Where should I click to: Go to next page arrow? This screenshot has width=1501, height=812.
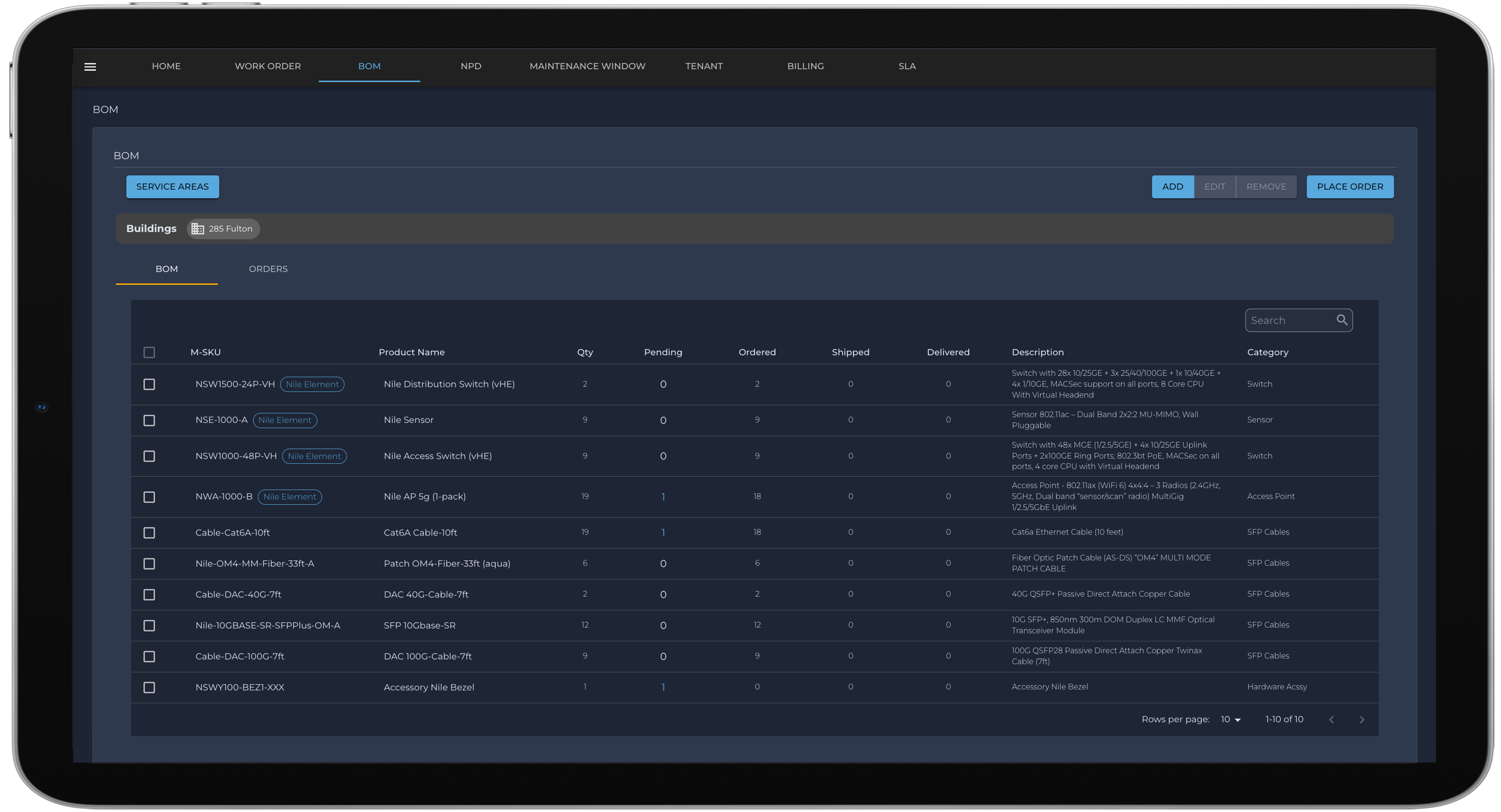1361,719
